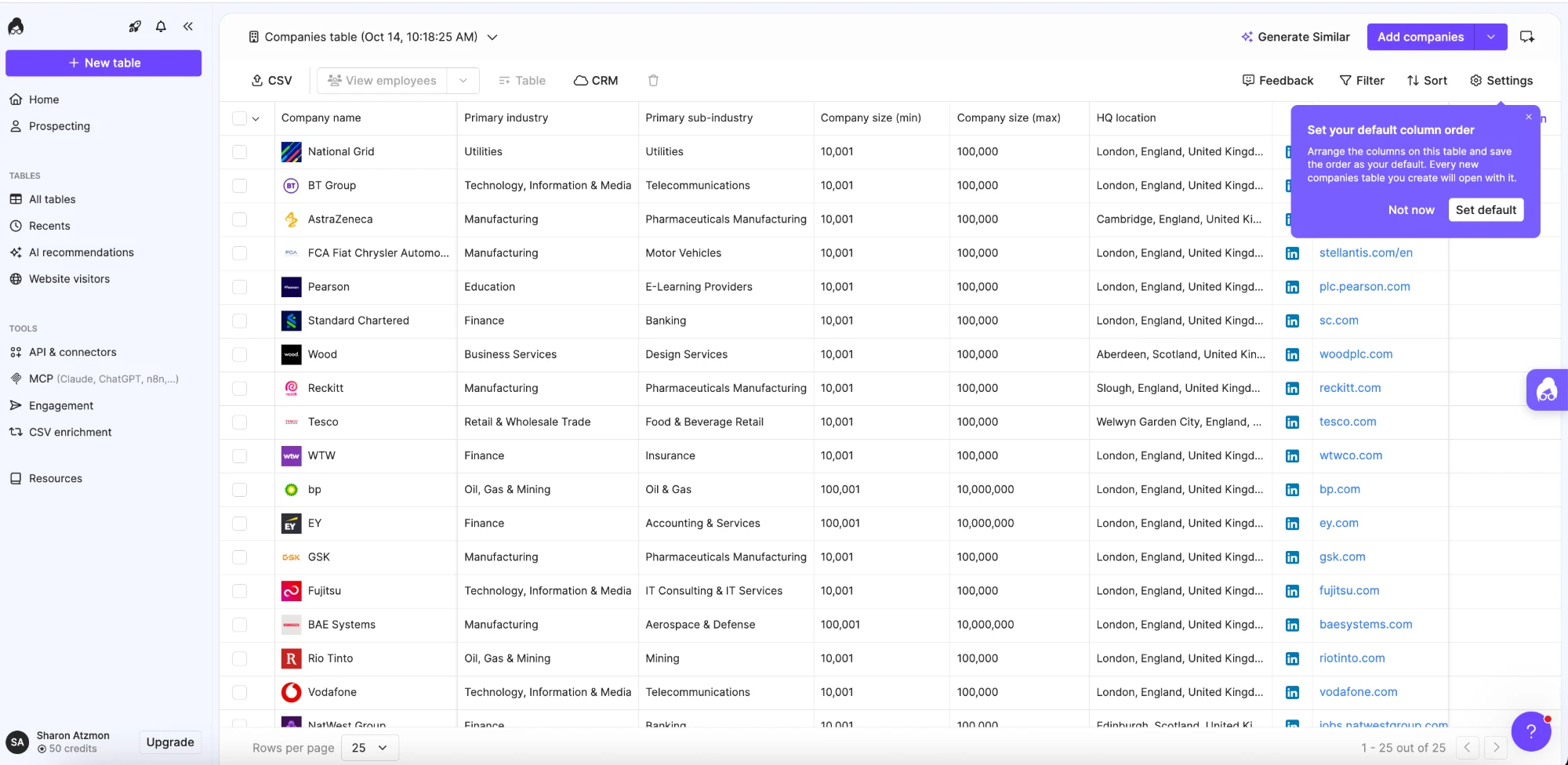Open the floating assistant widget icon
1568x765 pixels.
click(1547, 390)
